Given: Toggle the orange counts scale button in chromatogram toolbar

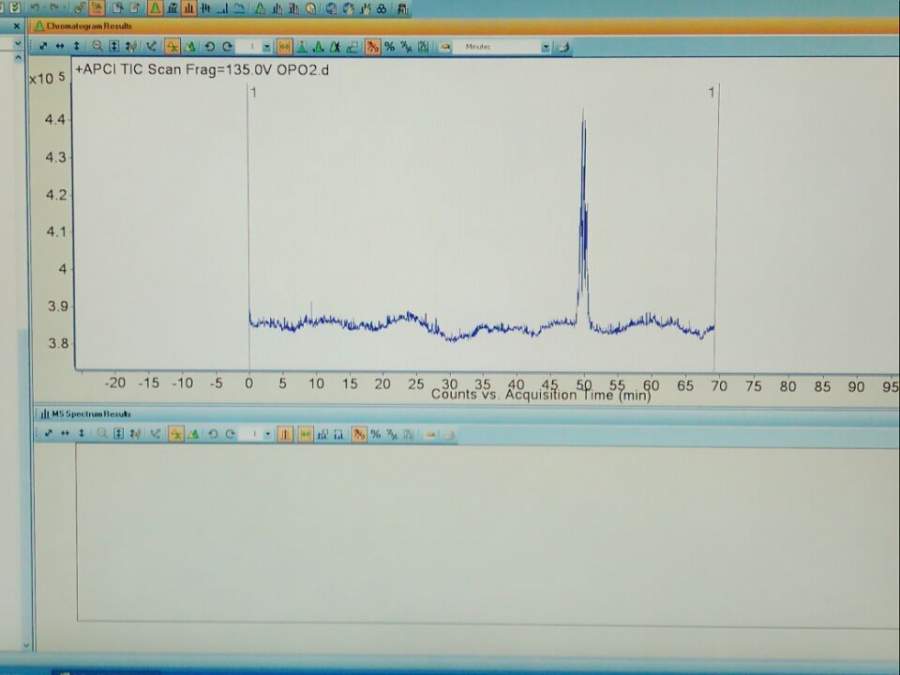Looking at the screenshot, I should pos(373,46).
